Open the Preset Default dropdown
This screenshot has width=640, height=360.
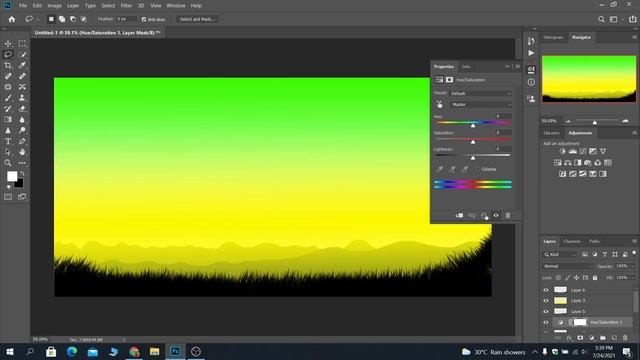[x=480, y=93]
